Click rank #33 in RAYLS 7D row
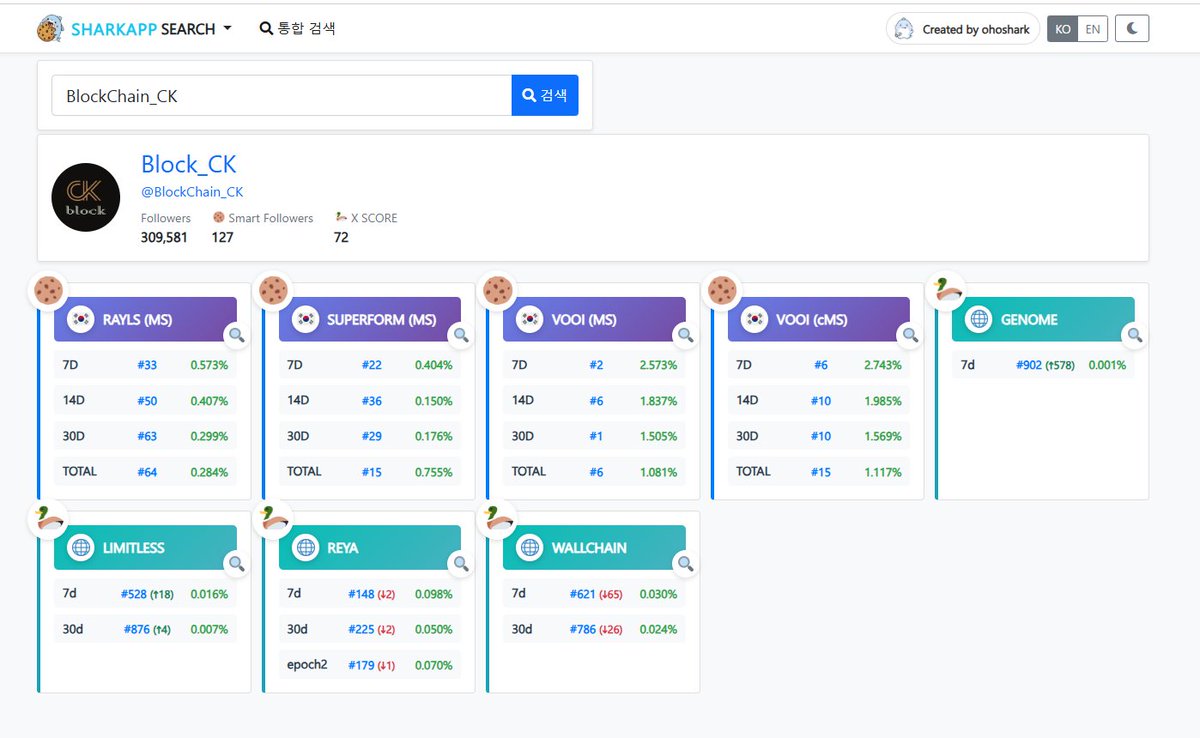1200x738 pixels. (147, 365)
